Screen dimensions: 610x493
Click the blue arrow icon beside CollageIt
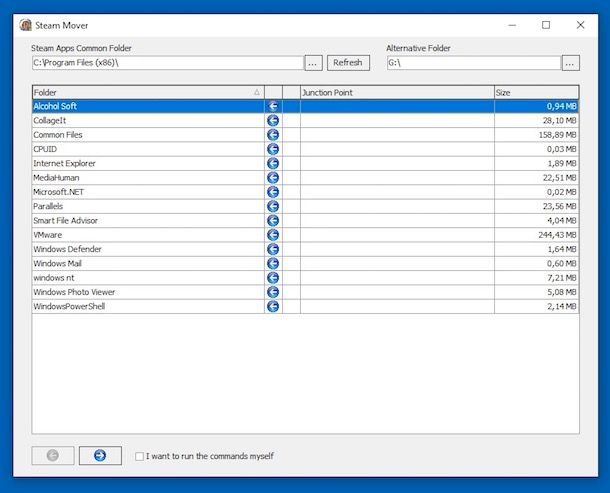pos(273,120)
